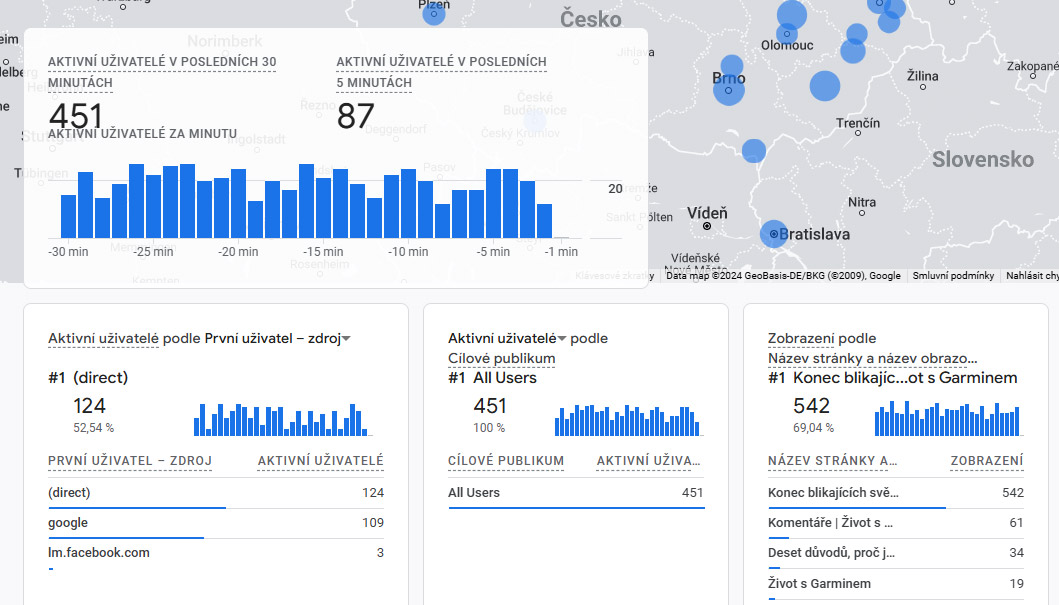Screen dimensions: 1059x605
Task: Click the Brno user bubble on map
Action: 729,89
